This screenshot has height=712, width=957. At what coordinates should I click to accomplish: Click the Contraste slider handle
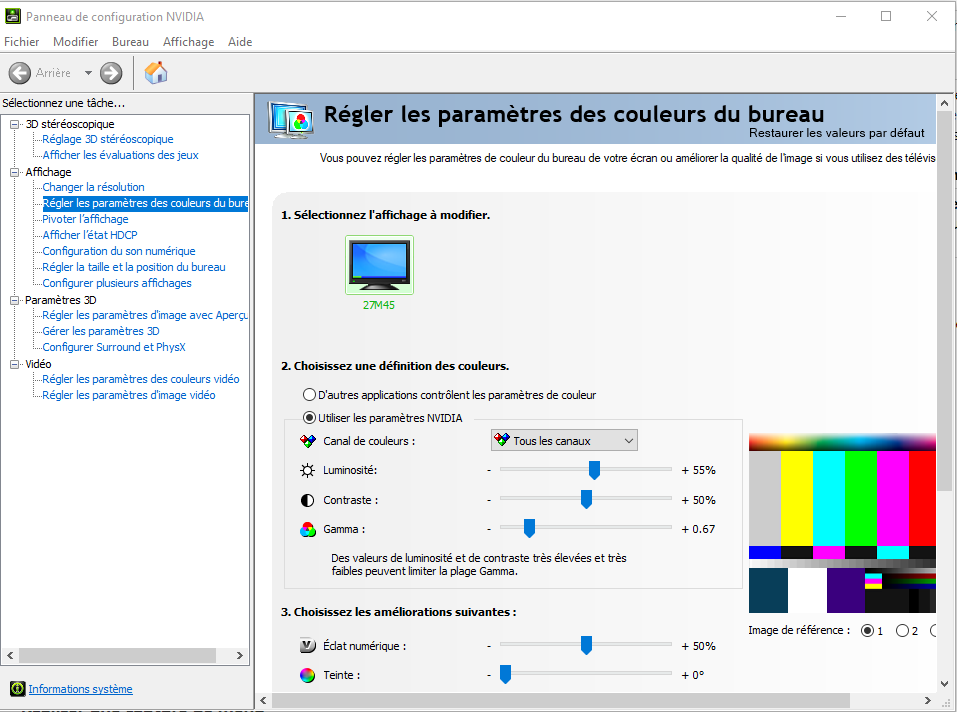click(586, 499)
